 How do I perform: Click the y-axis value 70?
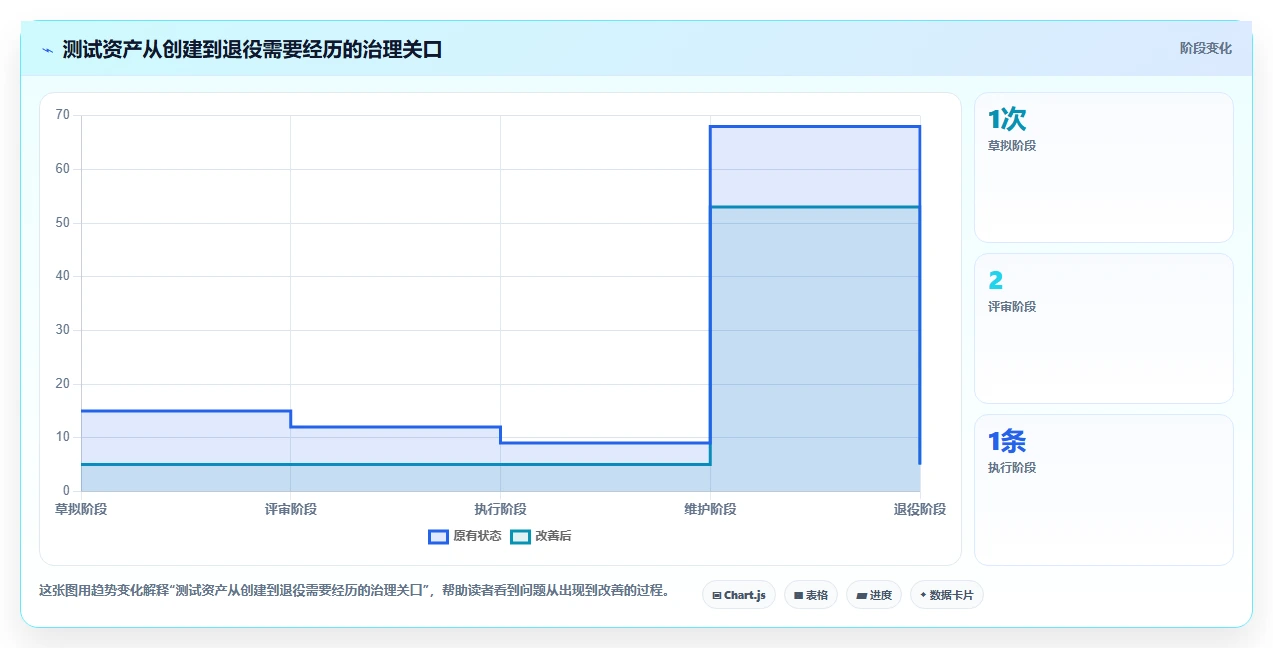click(63, 115)
